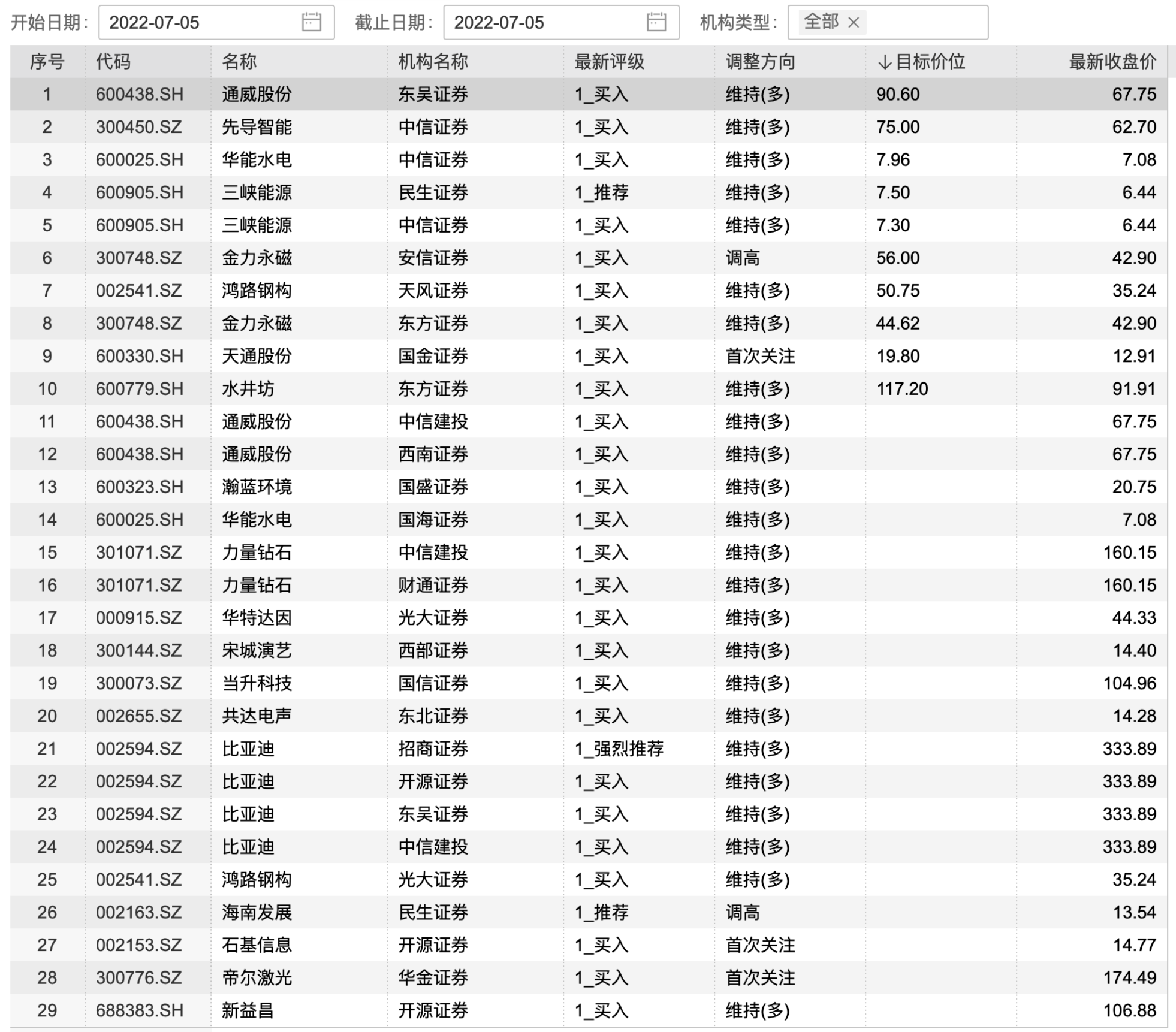Click 华能水电 in row 3
Screen dimensions: 1176x1032
(257, 159)
